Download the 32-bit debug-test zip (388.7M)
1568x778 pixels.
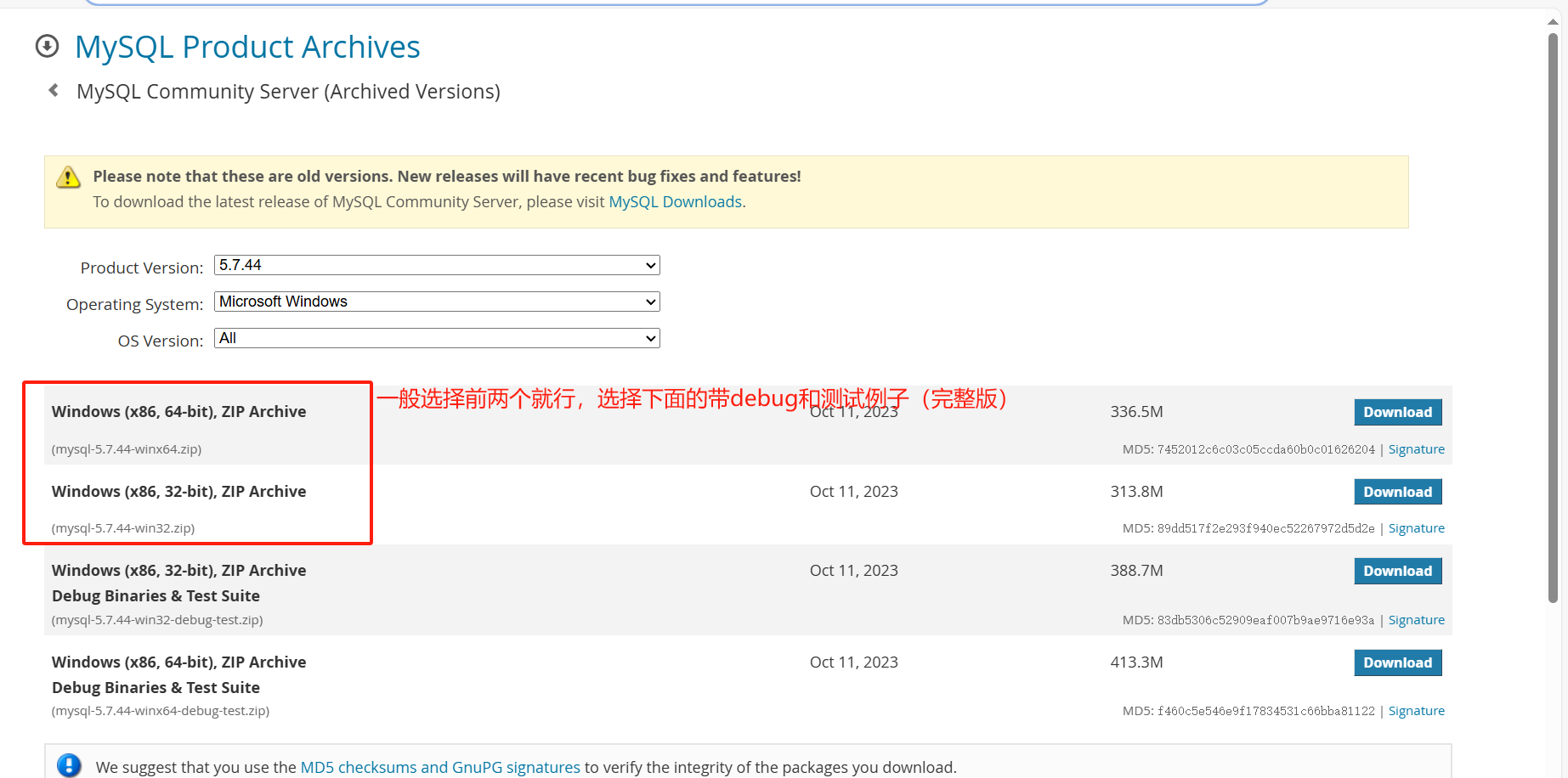(x=1397, y=571)
